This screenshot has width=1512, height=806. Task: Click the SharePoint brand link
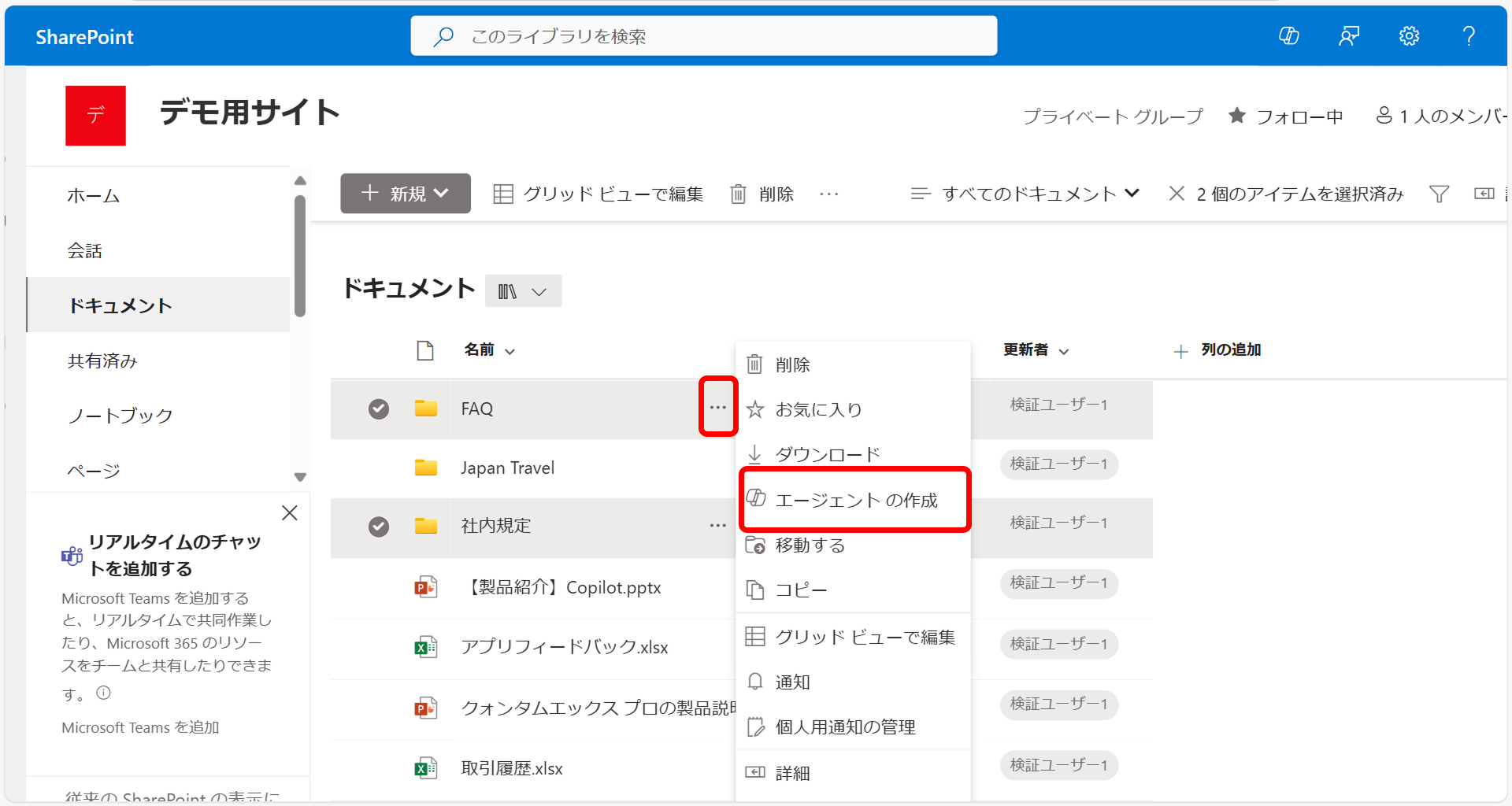tap(84, 37)
